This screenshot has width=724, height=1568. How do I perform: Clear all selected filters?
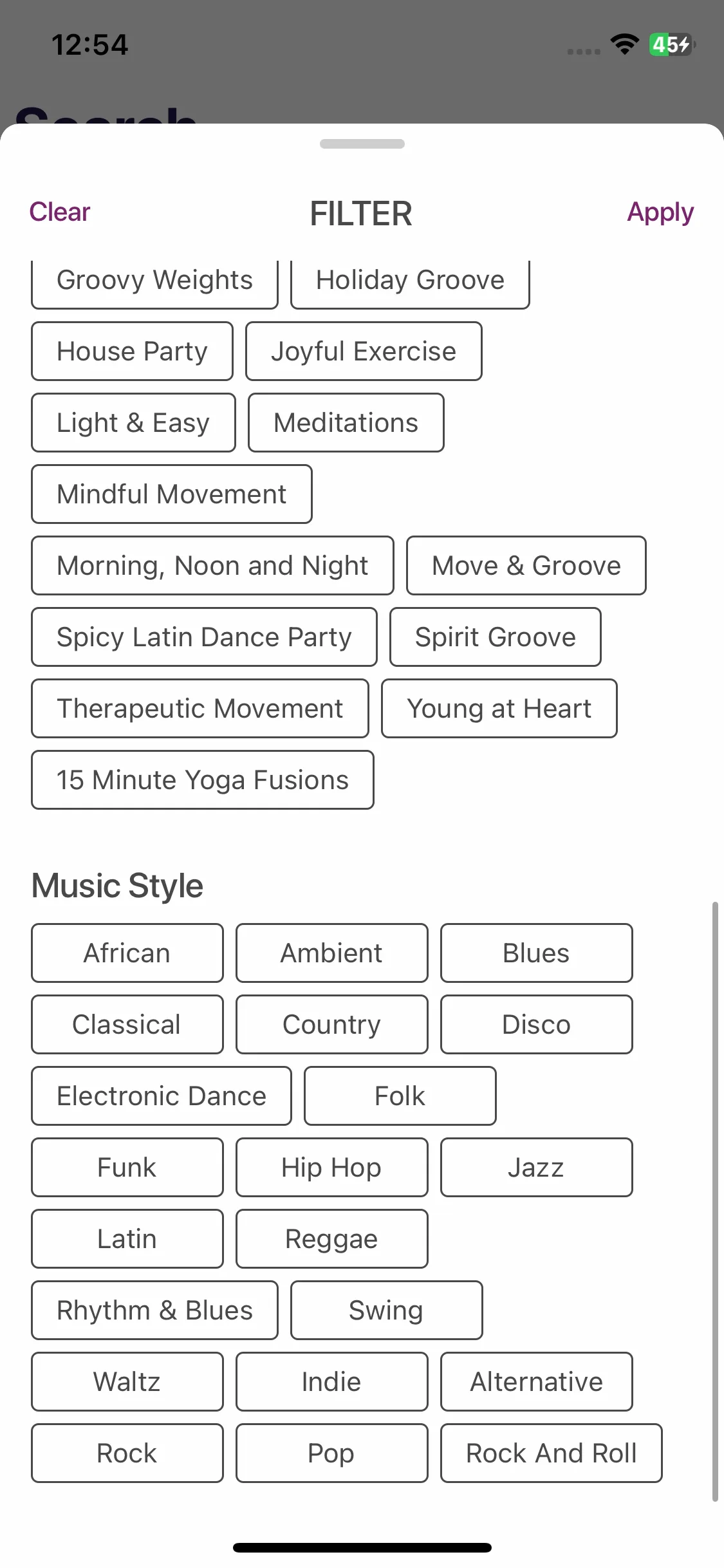point(60,212)
